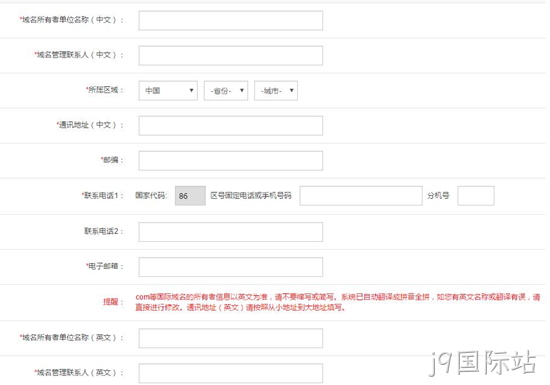Click the 通讯地址（中文） address field
The image size is (550, 385).
tap(230, 126)
